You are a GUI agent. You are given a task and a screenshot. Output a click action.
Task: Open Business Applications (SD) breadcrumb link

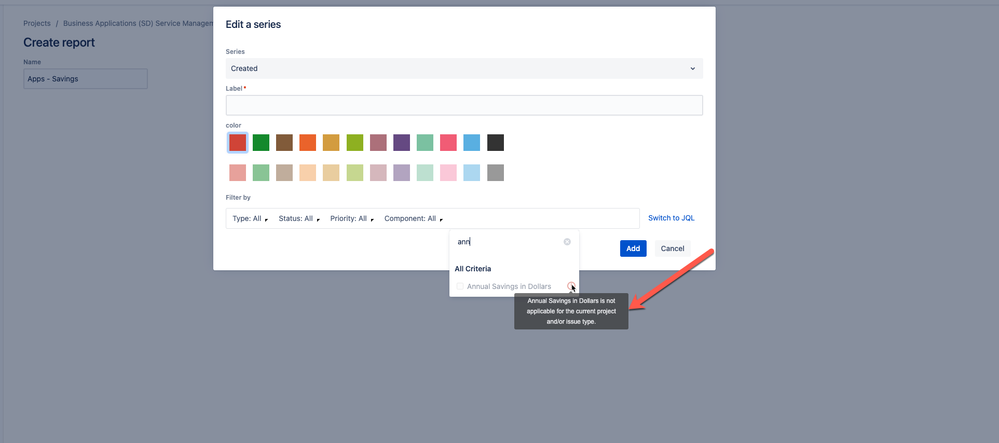coord(138,24)
